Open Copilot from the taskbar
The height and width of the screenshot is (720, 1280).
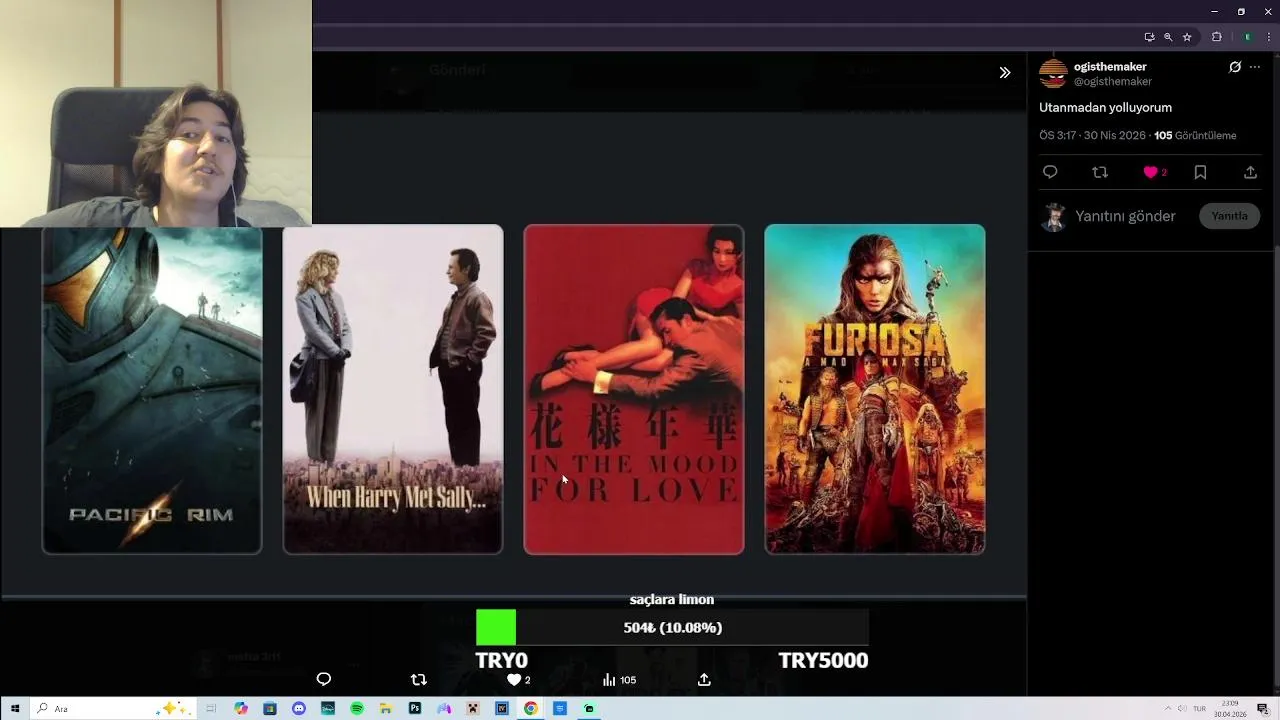[241, 709]
